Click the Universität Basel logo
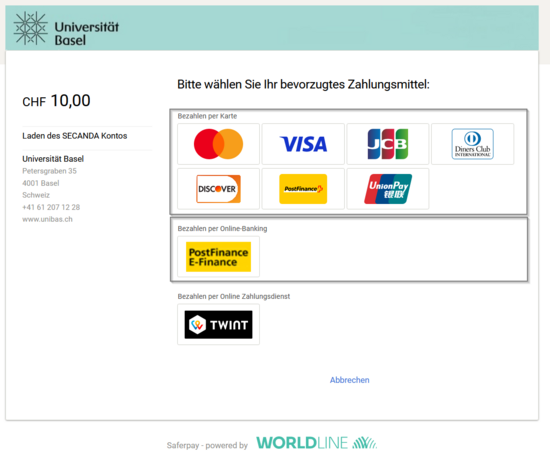550x462 pixels. [66, 28]
